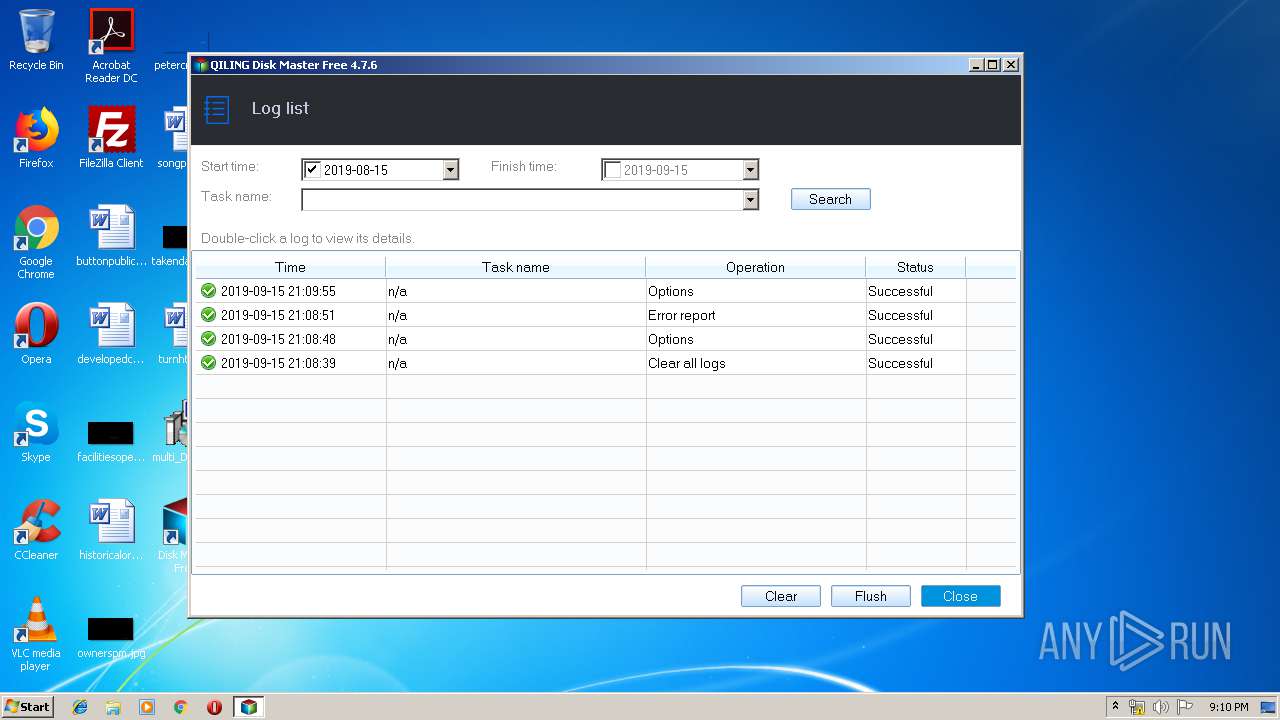Sort logs by Operation column header
Screen dimensions: 1280x720
tap(755, 267)
